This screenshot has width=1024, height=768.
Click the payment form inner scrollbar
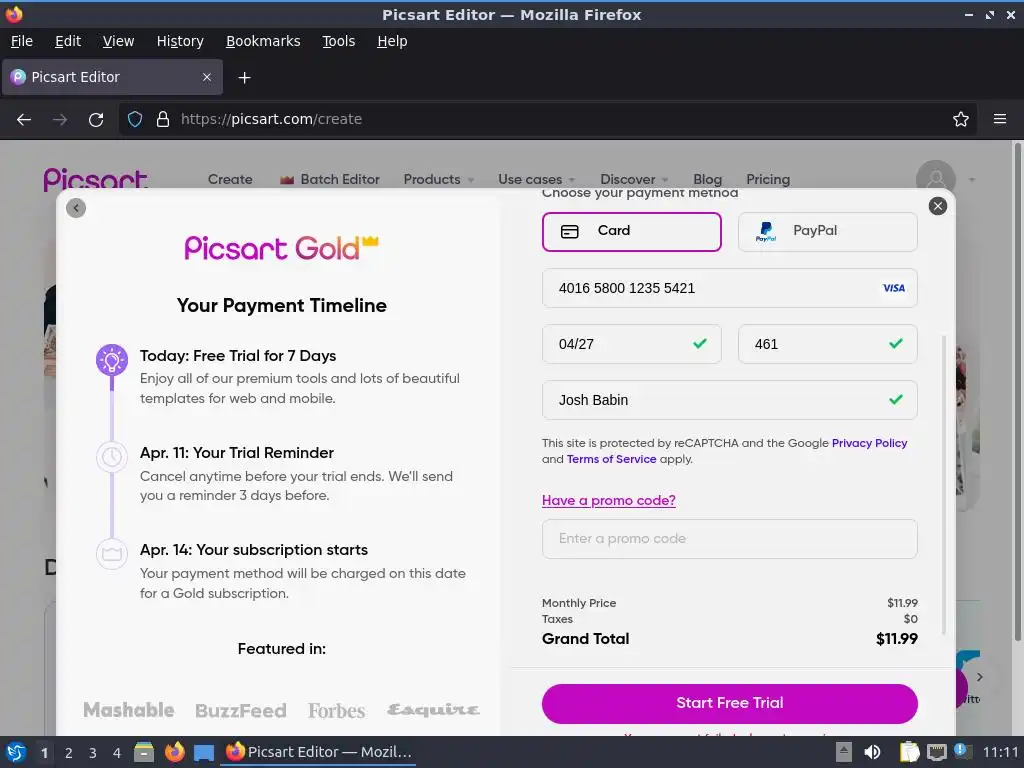coord(944,483)
